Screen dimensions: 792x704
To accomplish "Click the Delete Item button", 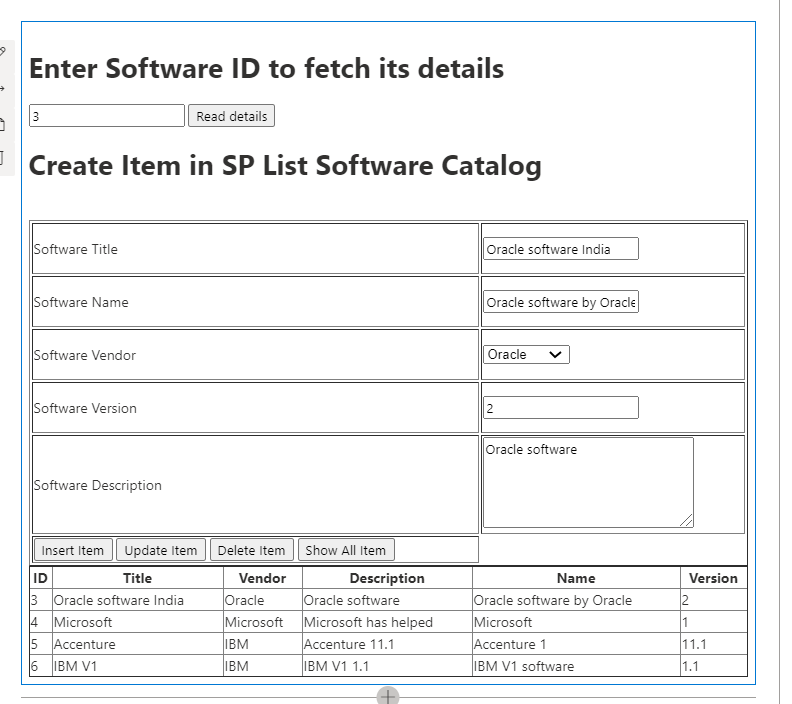I will (x=252, y=550).
